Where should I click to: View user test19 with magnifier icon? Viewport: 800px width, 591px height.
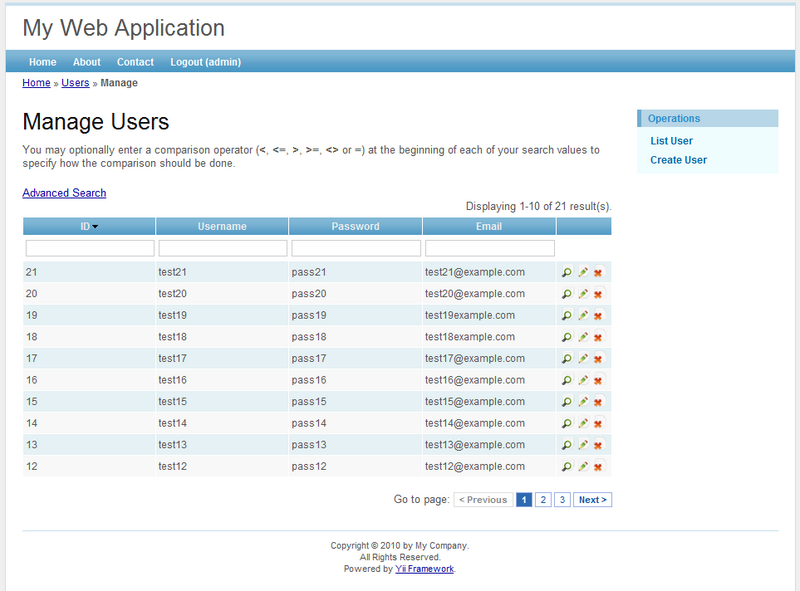[x=567, y=315]
